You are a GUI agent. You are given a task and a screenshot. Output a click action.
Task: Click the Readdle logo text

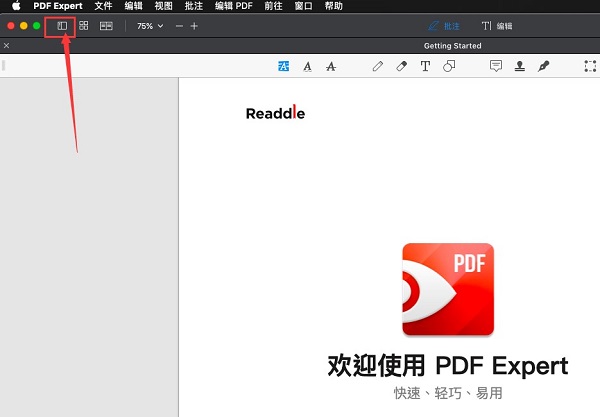[x=276, y=112]
